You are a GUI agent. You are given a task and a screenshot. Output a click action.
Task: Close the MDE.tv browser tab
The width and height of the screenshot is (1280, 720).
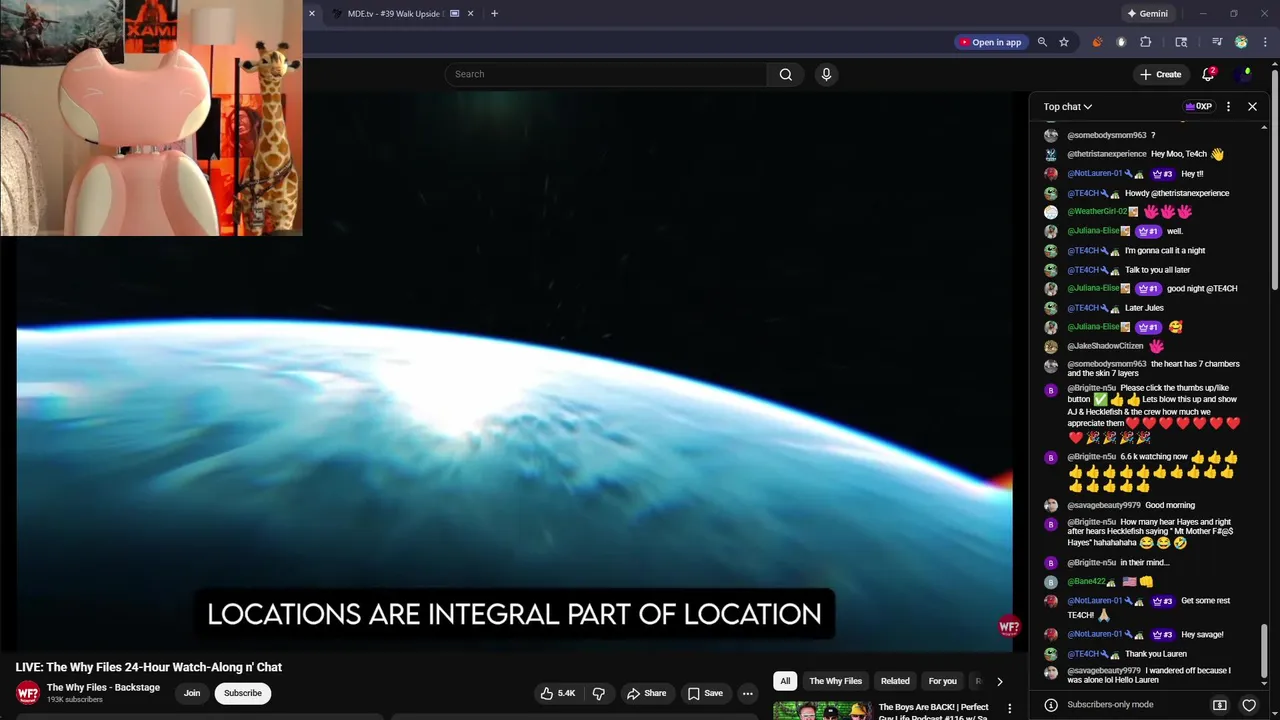pos(470,14)
